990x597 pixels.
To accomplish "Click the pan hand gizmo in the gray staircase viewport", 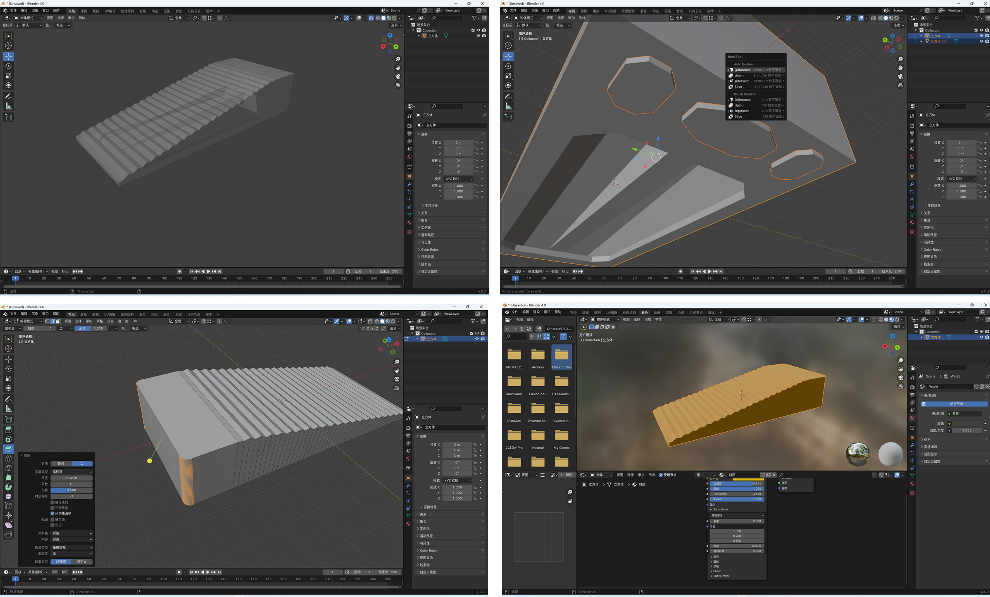I will click(397, 69).
